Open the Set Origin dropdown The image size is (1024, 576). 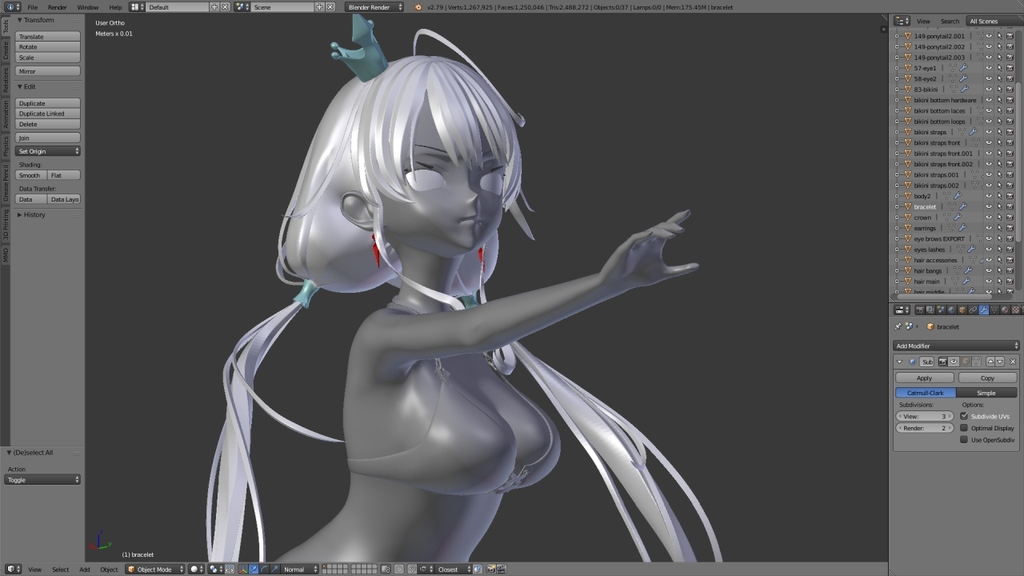[48, 151]
